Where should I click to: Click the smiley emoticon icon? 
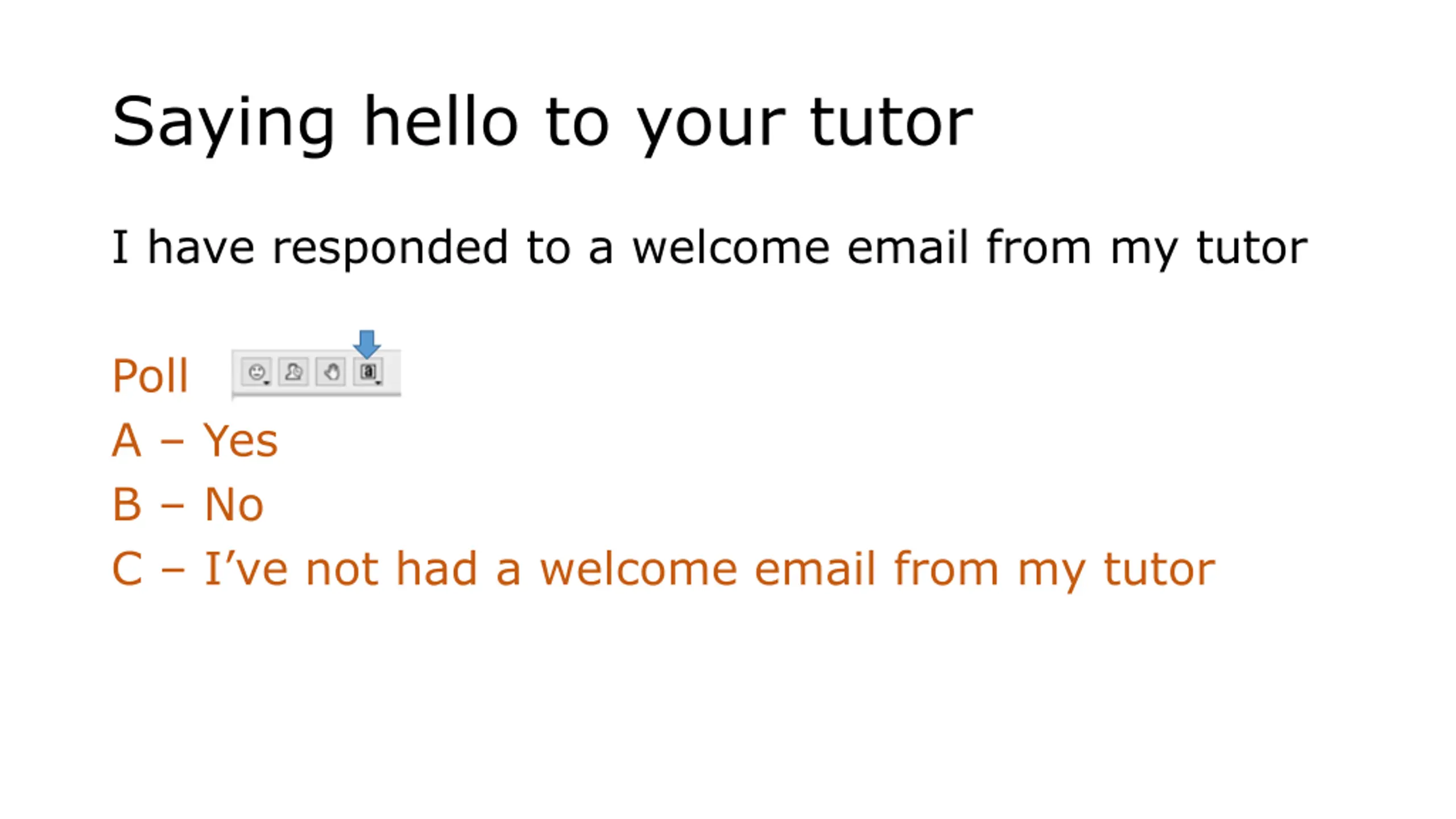257,373
